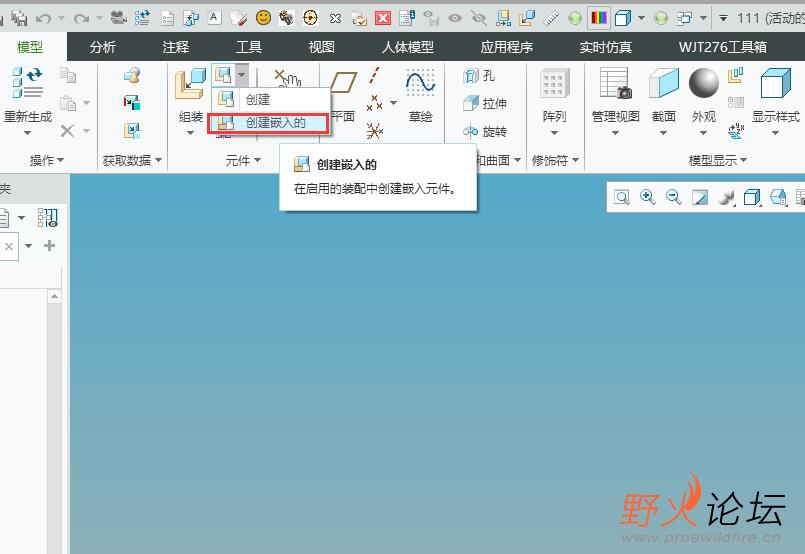Click the video camera icon in top toolbar

point(119,18)
